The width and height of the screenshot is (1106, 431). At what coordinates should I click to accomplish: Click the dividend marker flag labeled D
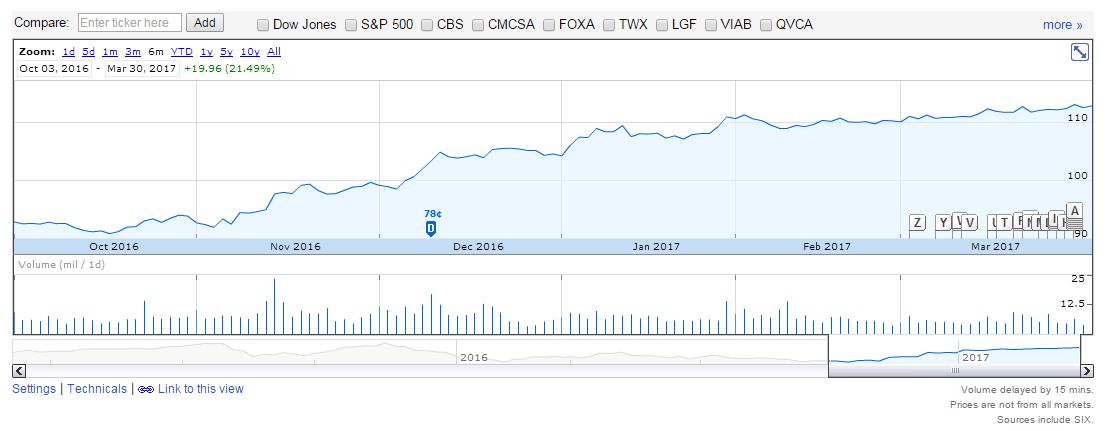(x=431, y=228)
